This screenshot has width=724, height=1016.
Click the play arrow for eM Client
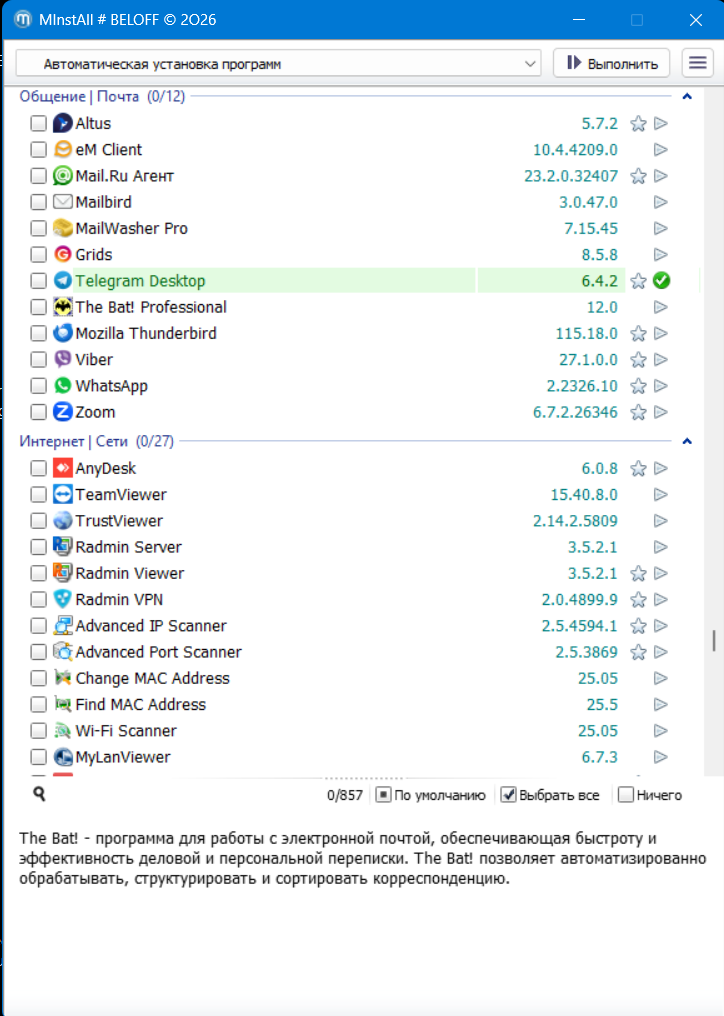(660, 150)
